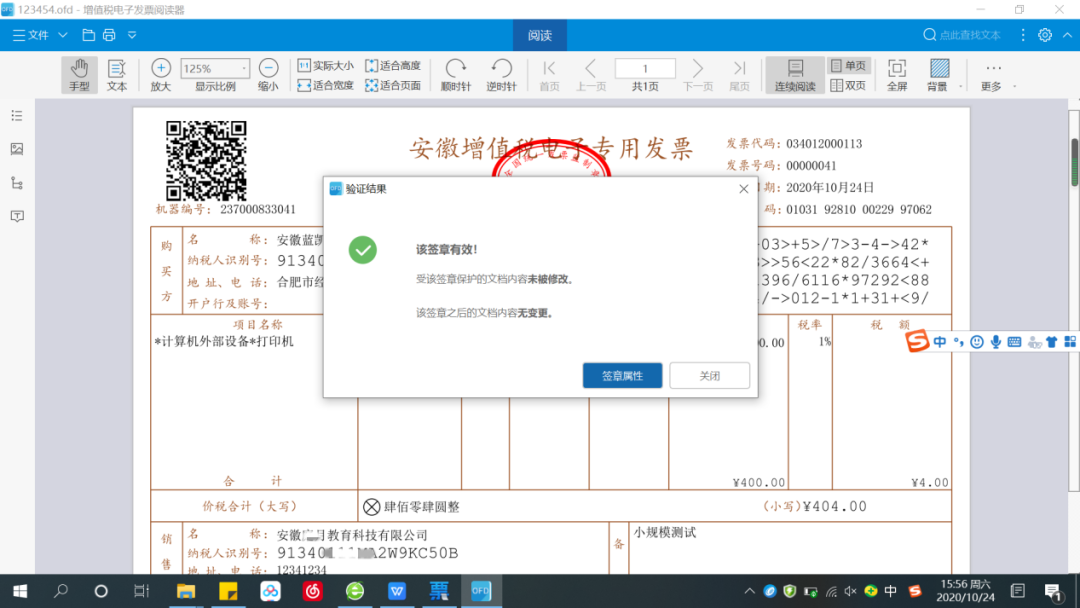Open Sogou soft keyboard

(x=1014, y=342)
